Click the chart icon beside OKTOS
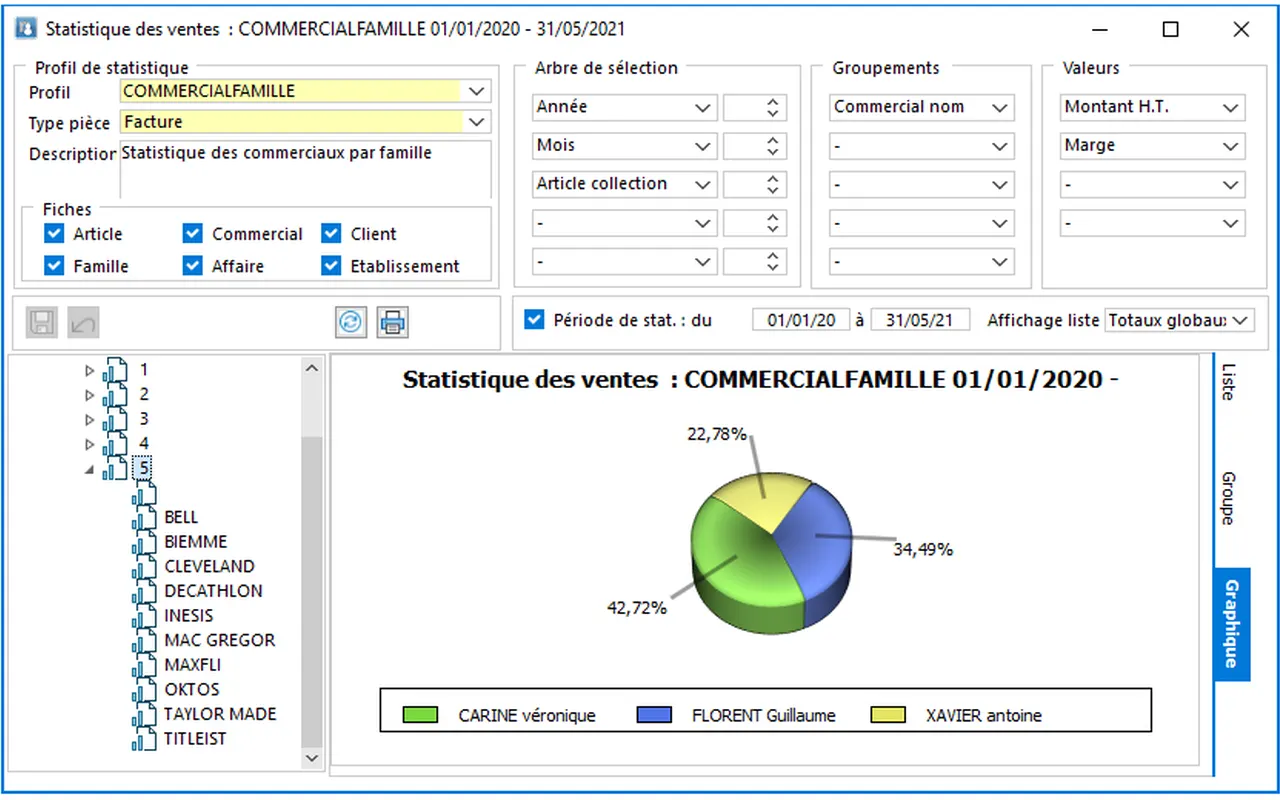The width and height of the screenshot is (1280, 800). pyautogui.click(x=145, y=689)
